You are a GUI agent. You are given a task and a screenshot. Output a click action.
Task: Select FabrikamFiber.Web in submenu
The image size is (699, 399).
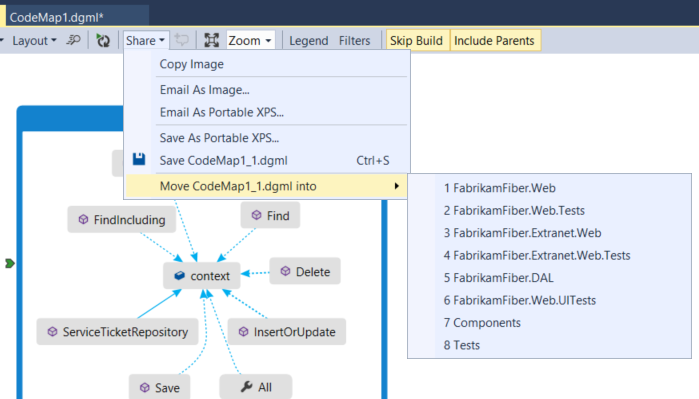click(x=549, y=188)
